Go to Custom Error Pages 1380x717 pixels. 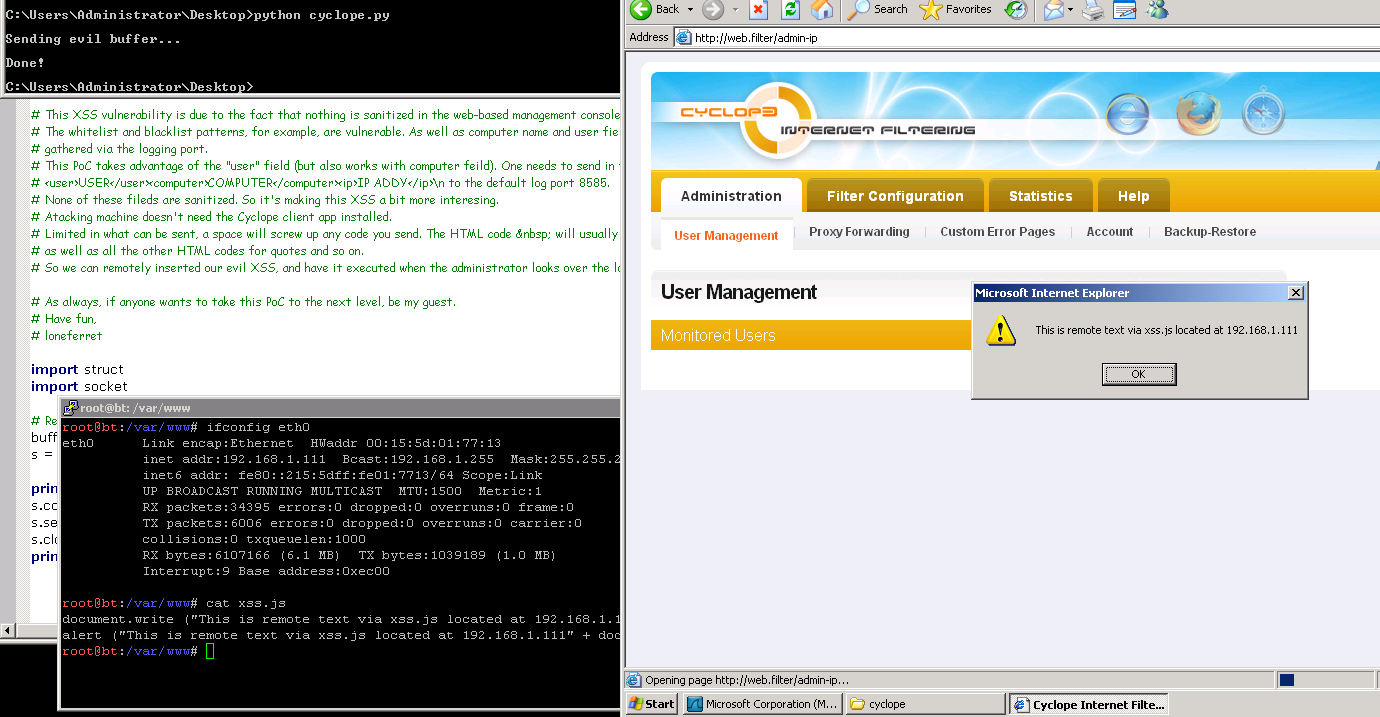click(x=997, y=232)
